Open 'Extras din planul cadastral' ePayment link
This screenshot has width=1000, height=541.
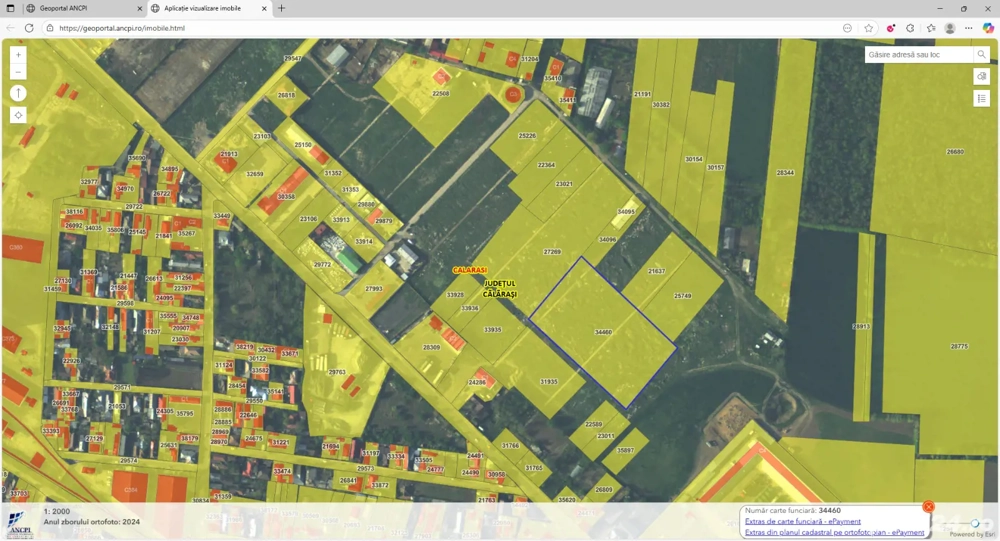pos(834,532)
